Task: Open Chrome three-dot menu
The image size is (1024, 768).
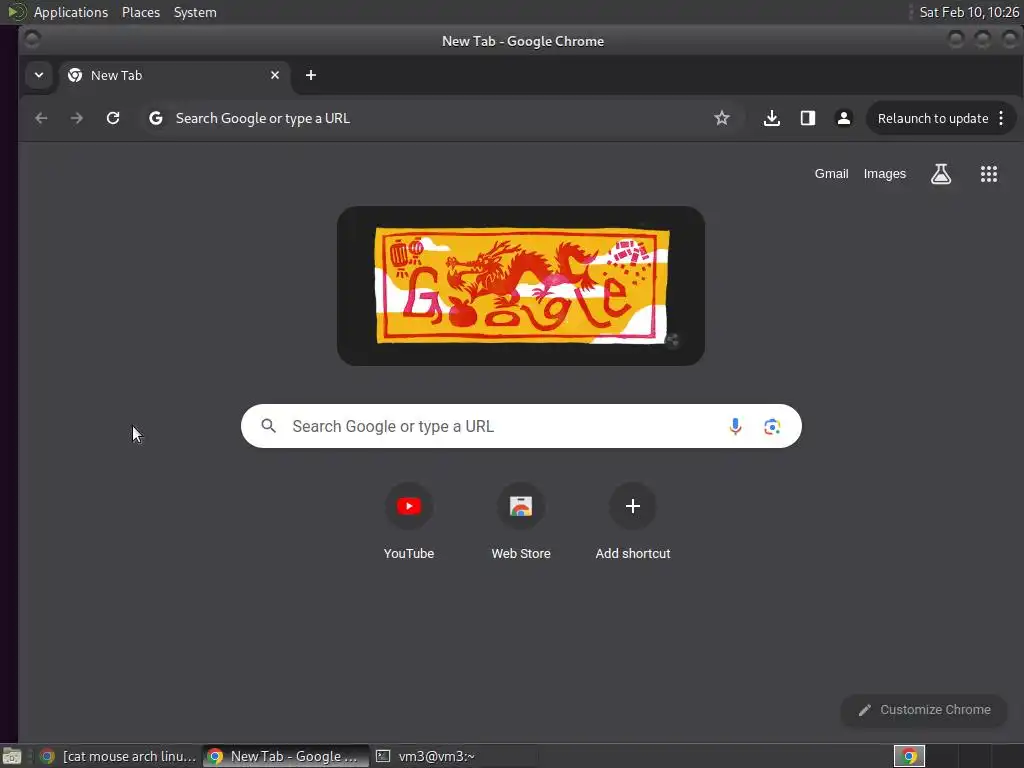Action: pyautogui.click(x=1001, y=118)
